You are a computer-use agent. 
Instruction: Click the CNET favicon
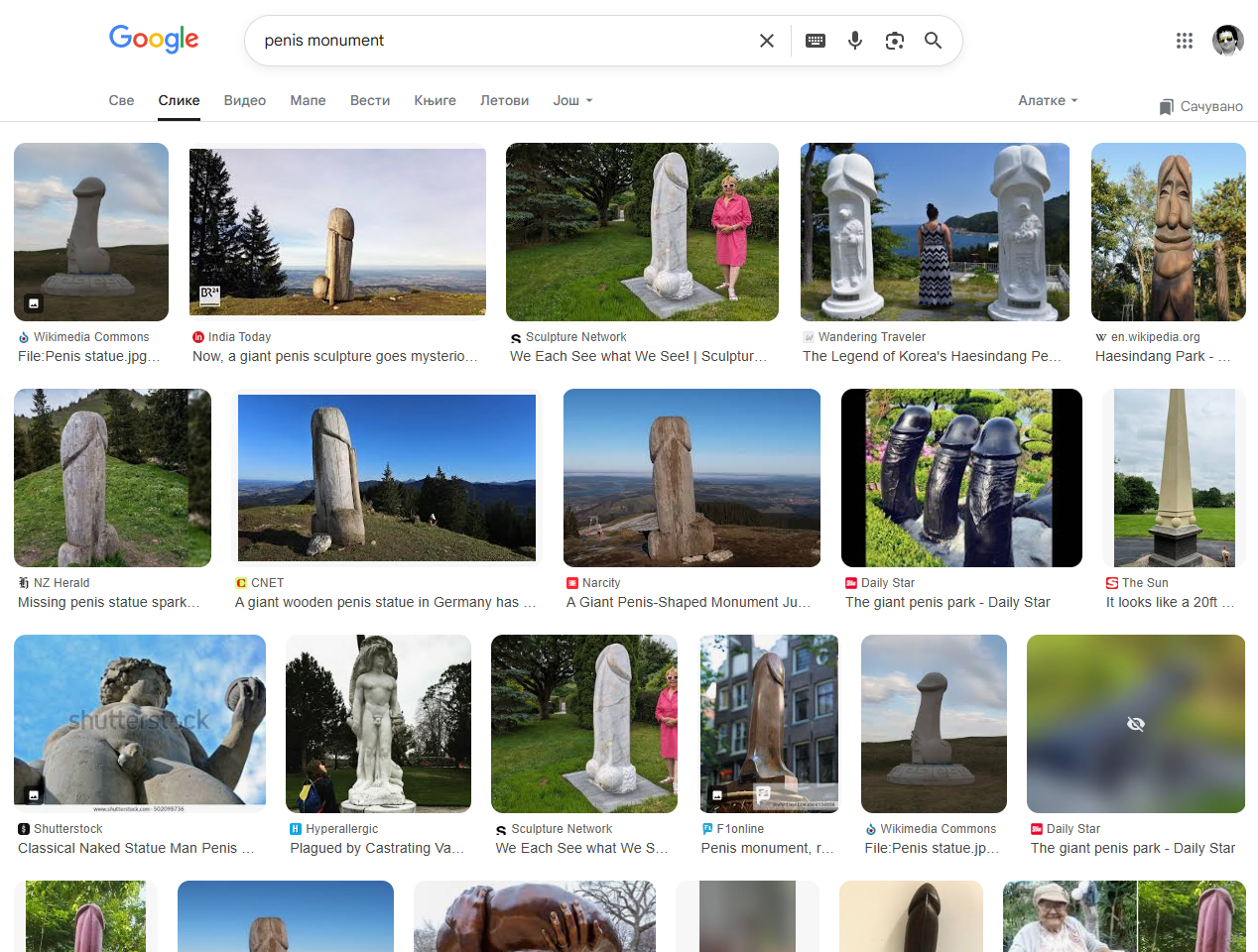[x=241, y=583]
